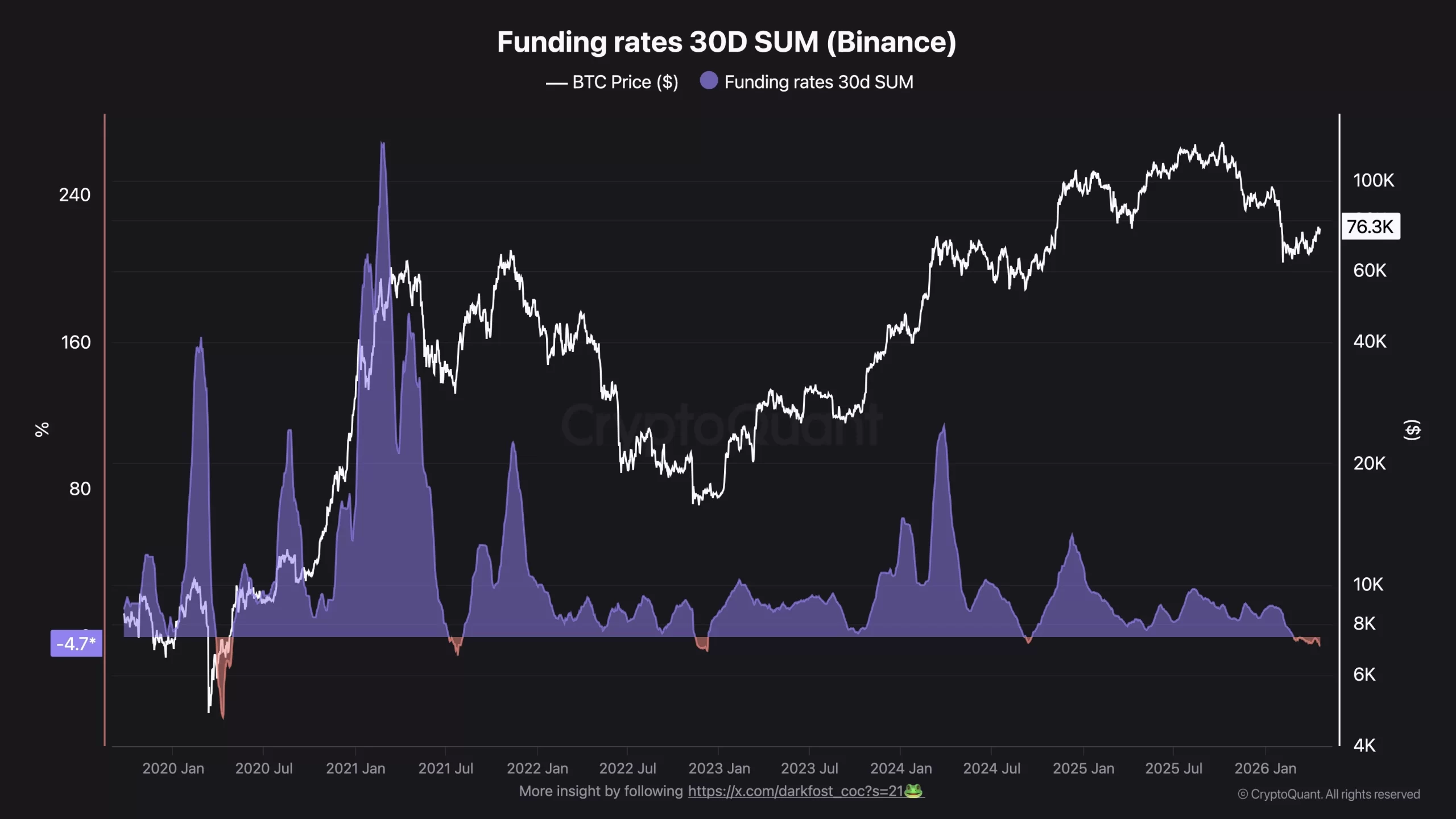Click the ($) right axis title
This screenshot has width=1456, height=819.
pos(1412,430)
